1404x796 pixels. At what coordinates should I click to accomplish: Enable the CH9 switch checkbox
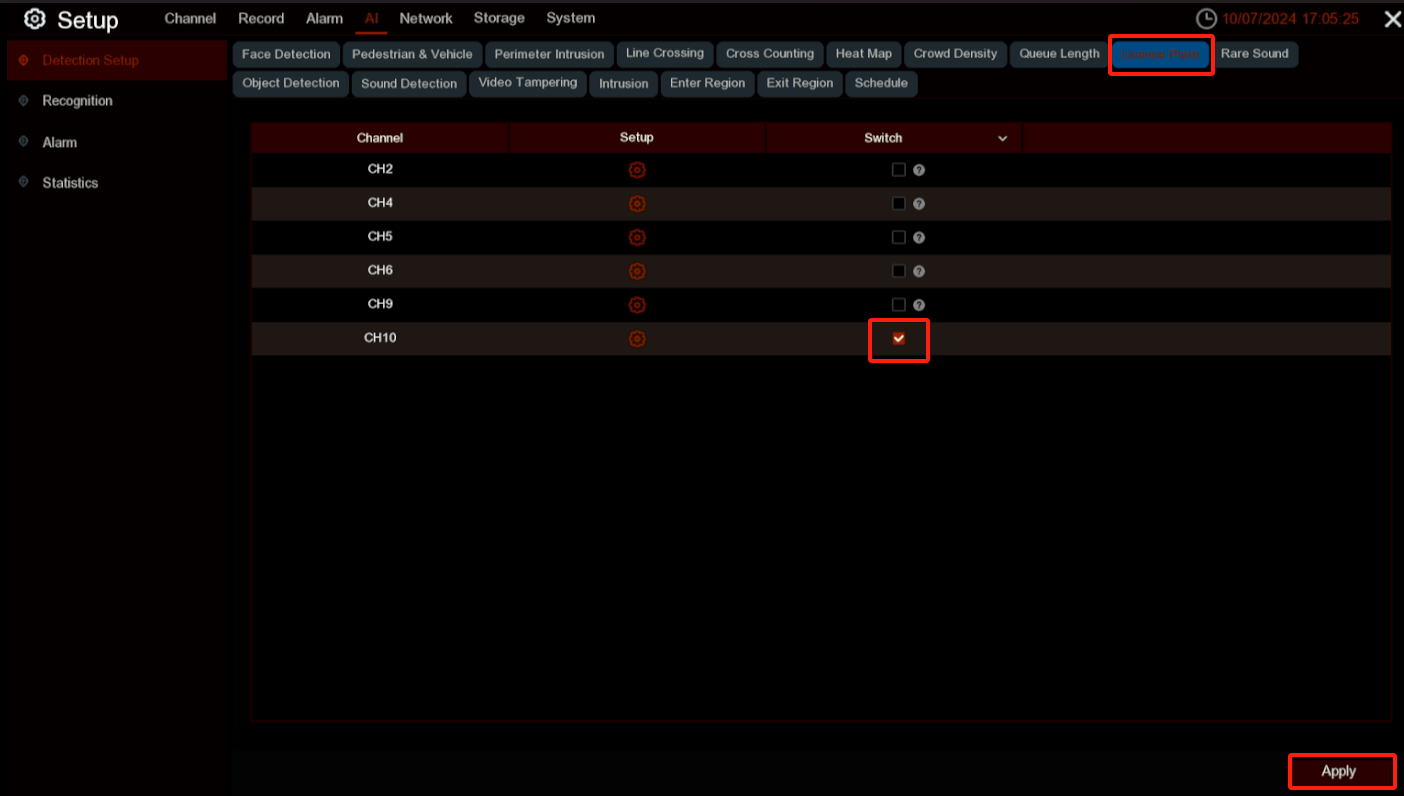pos(898,305)
